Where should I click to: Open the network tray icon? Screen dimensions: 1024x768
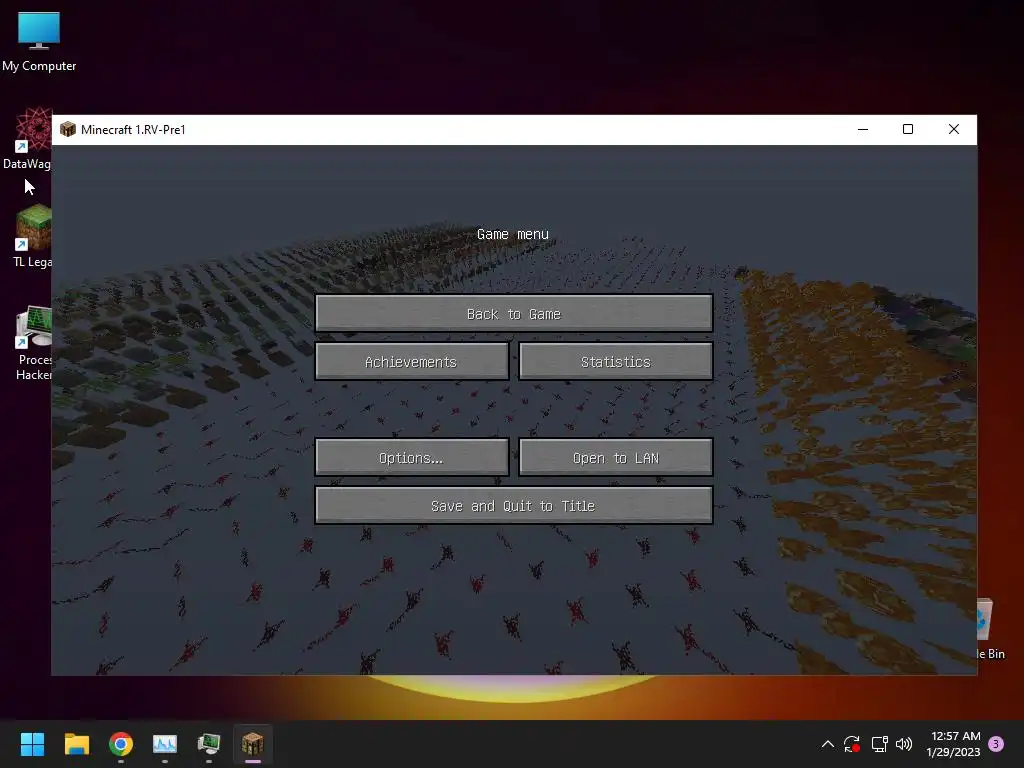[x=879, y=744]
